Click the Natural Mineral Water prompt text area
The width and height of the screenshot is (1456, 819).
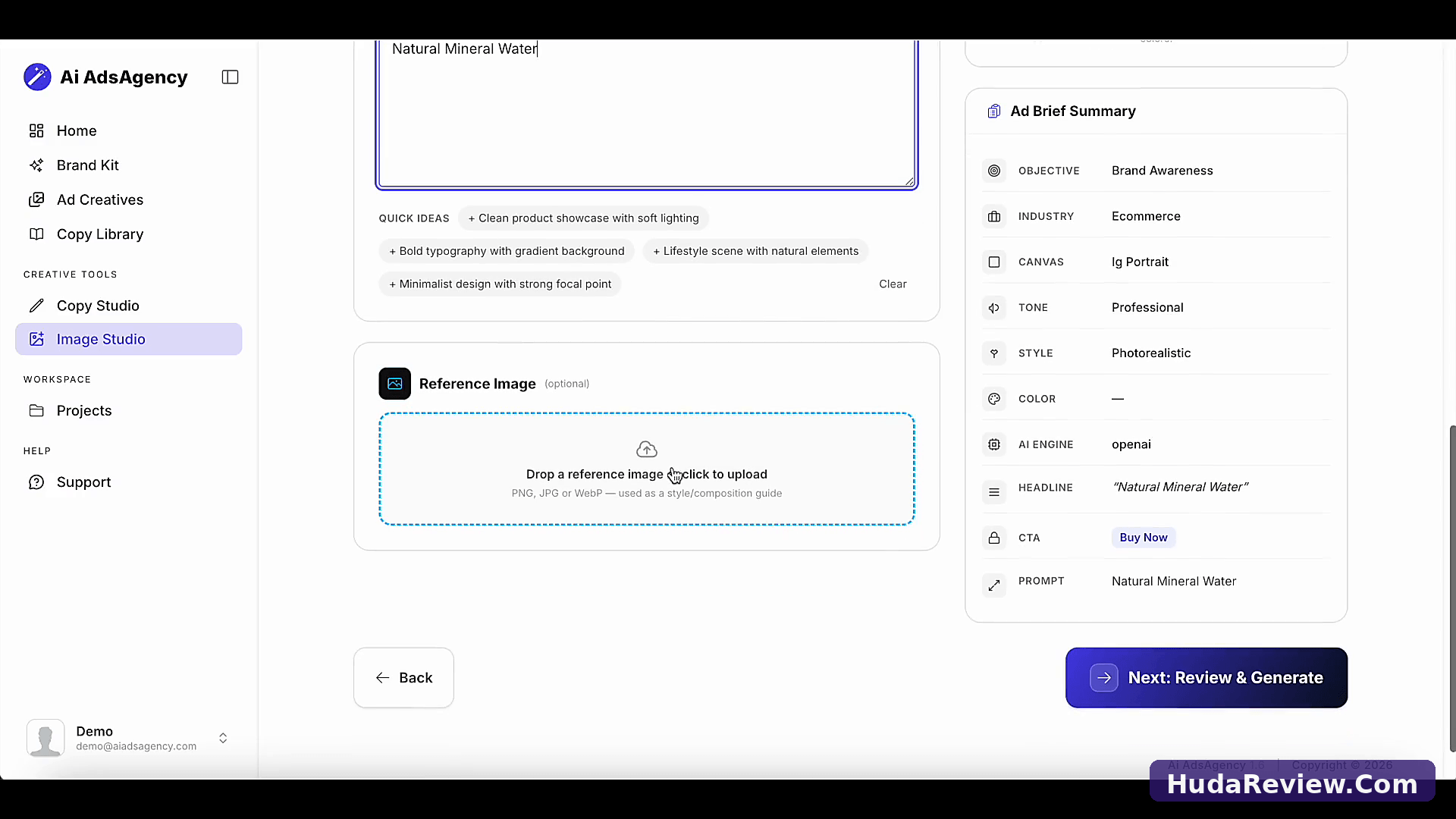click(647, 112)
